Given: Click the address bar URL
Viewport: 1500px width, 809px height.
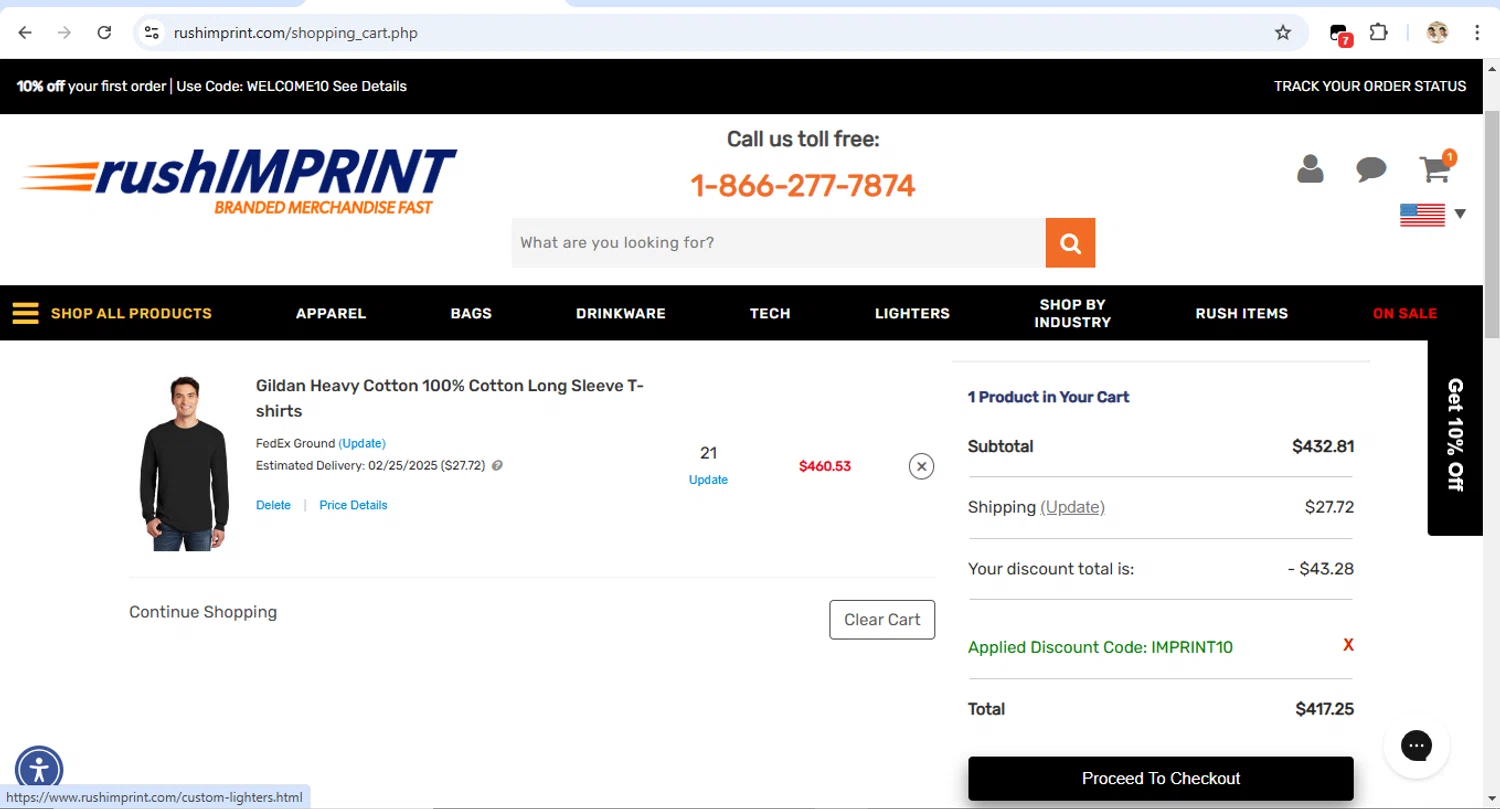Looking at the screenshot, I should click(296, 33).
